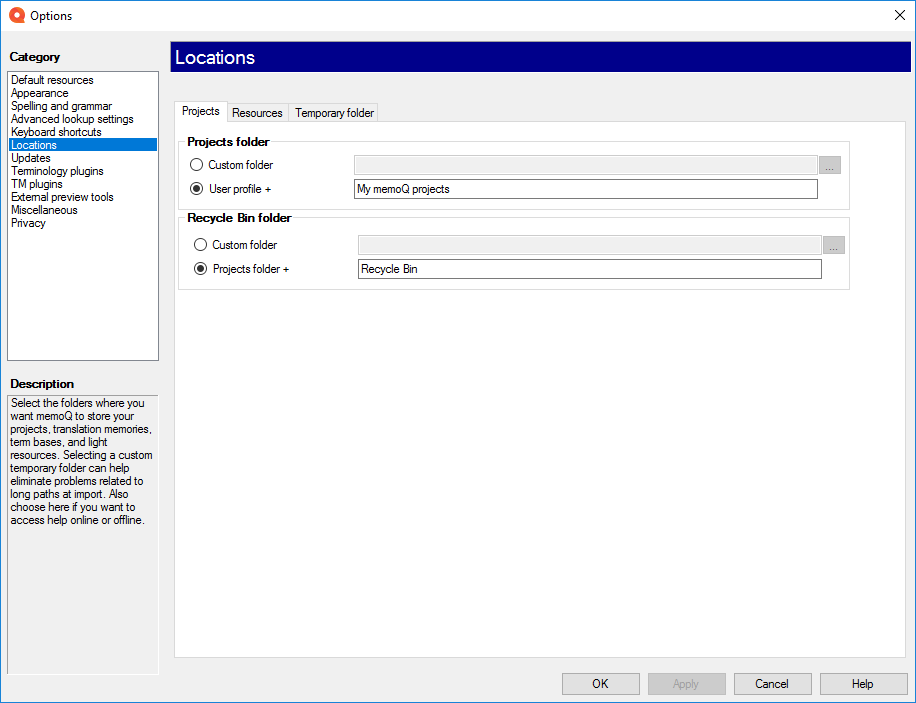This screenshot has width=916, height=703.
Task: Choose Spelling and grammar category
Action: point(61,106)
